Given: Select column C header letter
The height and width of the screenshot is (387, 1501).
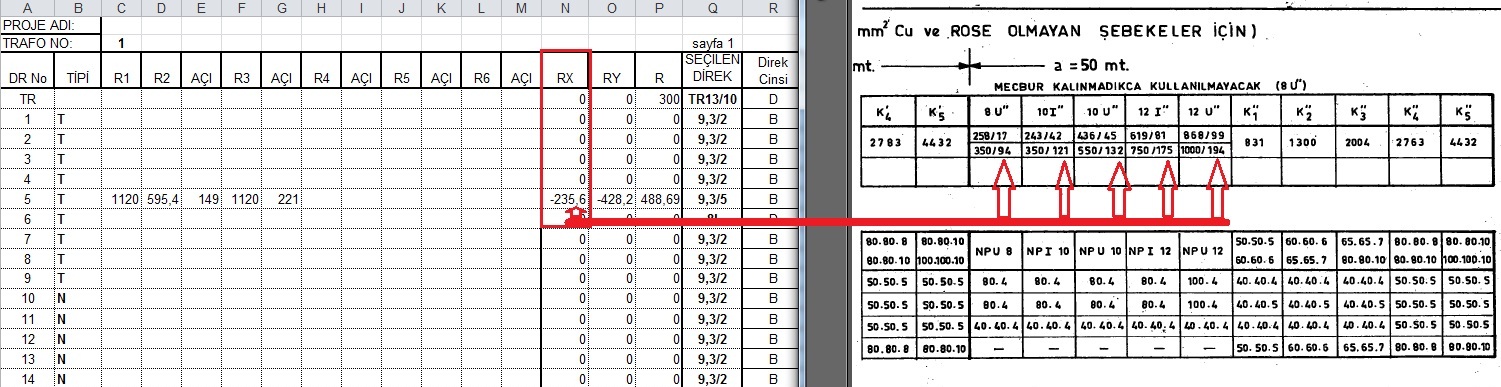Looking at the screenshot, I should pyautogui.click(x=121, y=8).
